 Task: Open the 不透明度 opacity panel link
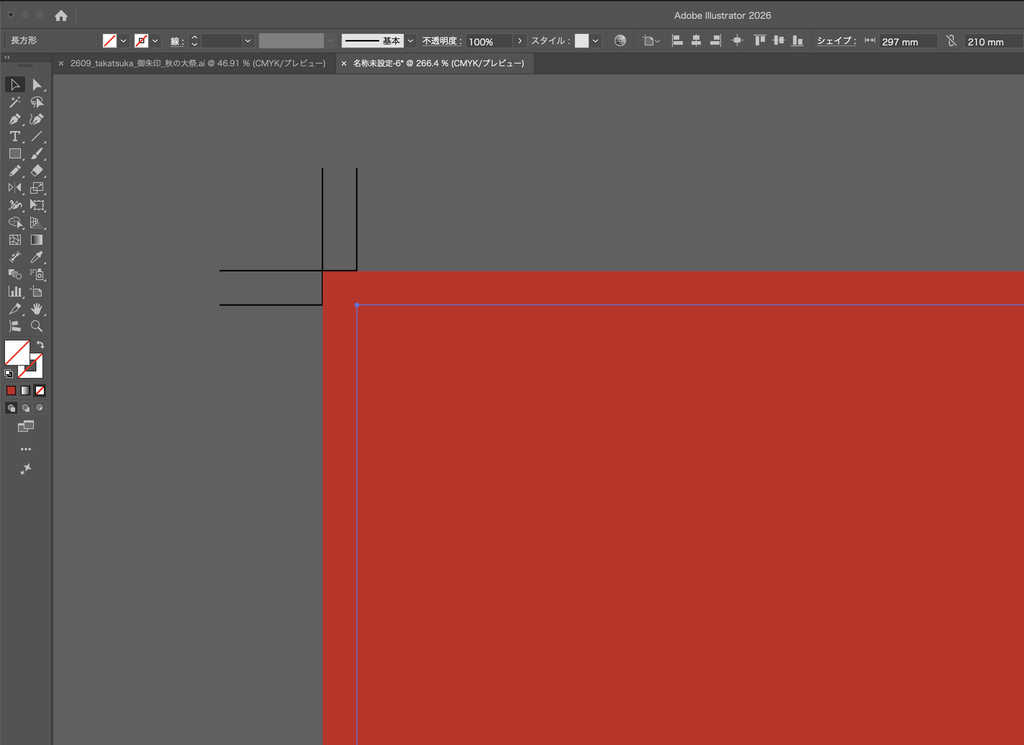[442, 41]
